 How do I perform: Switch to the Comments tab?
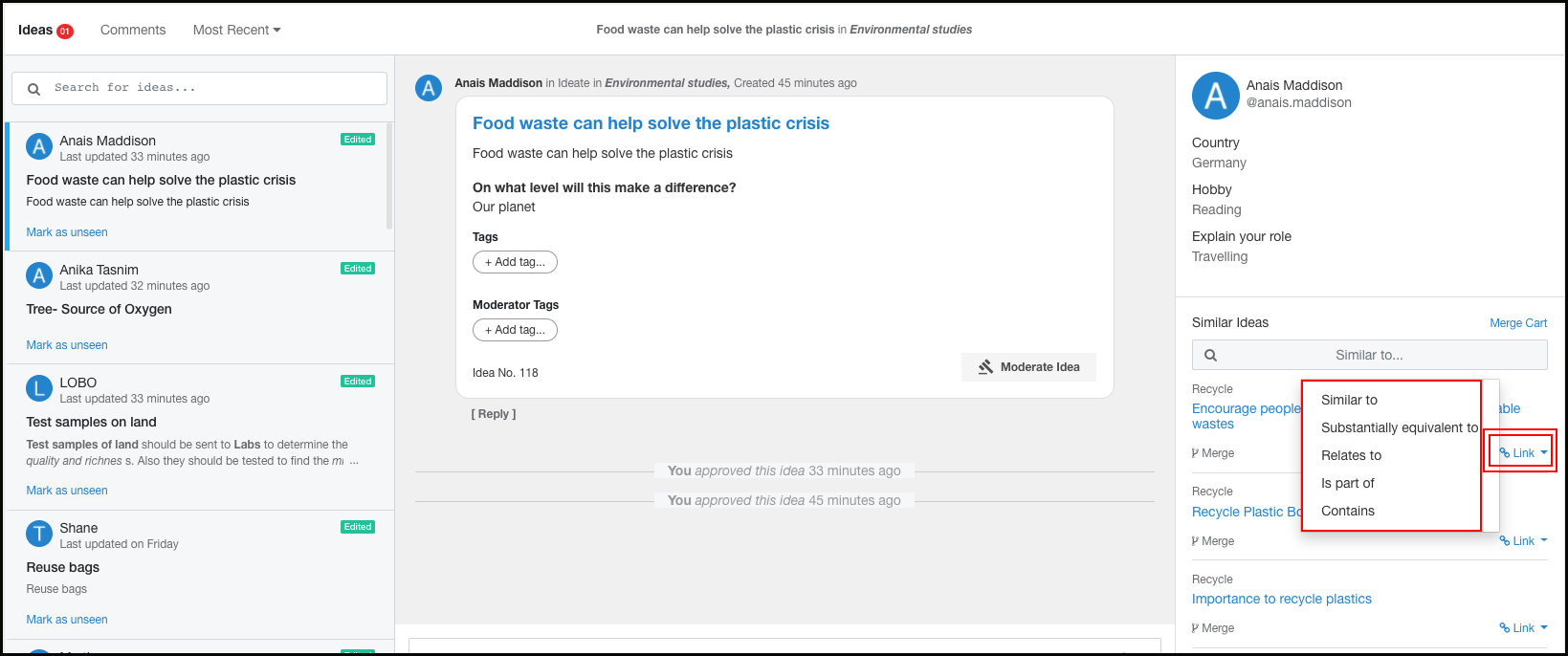[133, 30]
